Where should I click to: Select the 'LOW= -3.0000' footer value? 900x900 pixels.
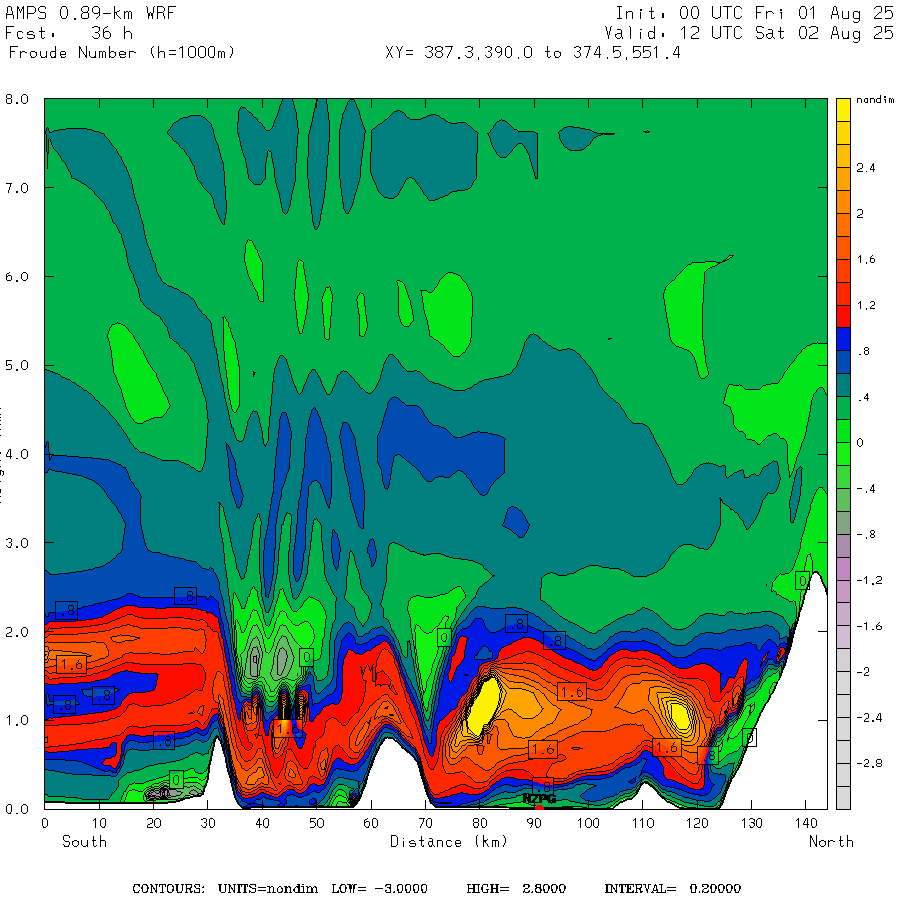379,889
